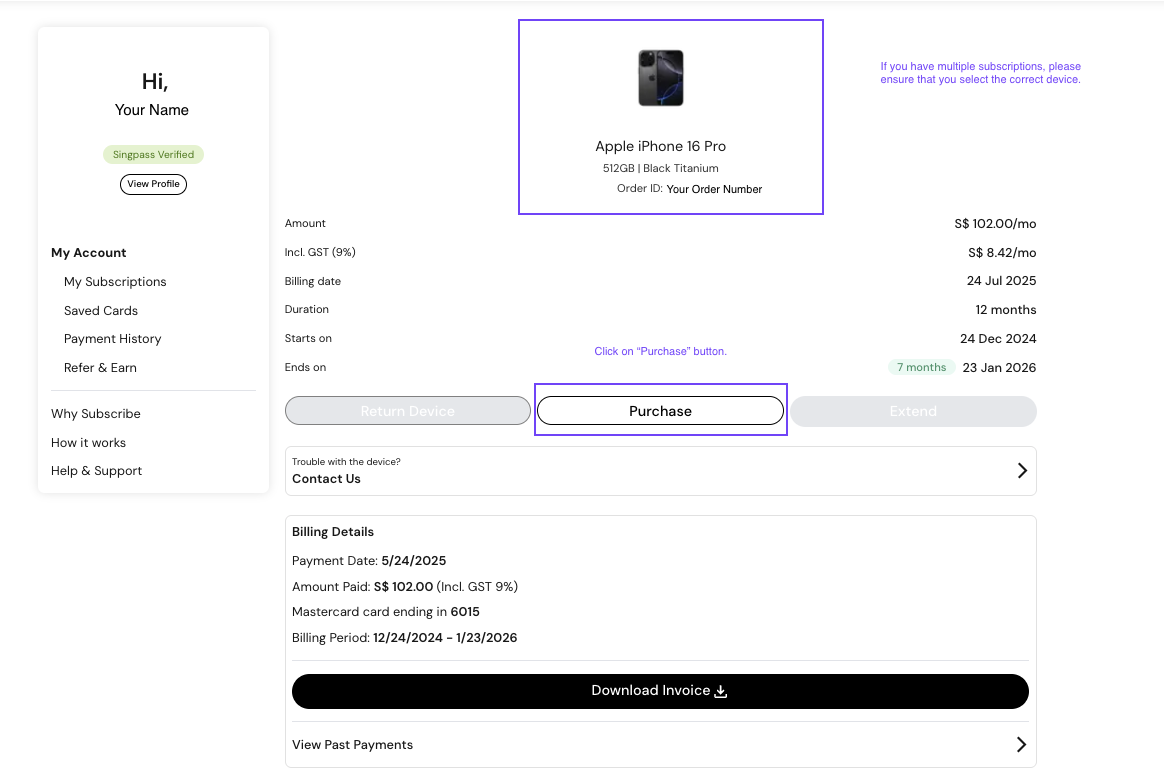Click the Your Order Number text
The image size is (1164, 781).
[x=714, y=189]
